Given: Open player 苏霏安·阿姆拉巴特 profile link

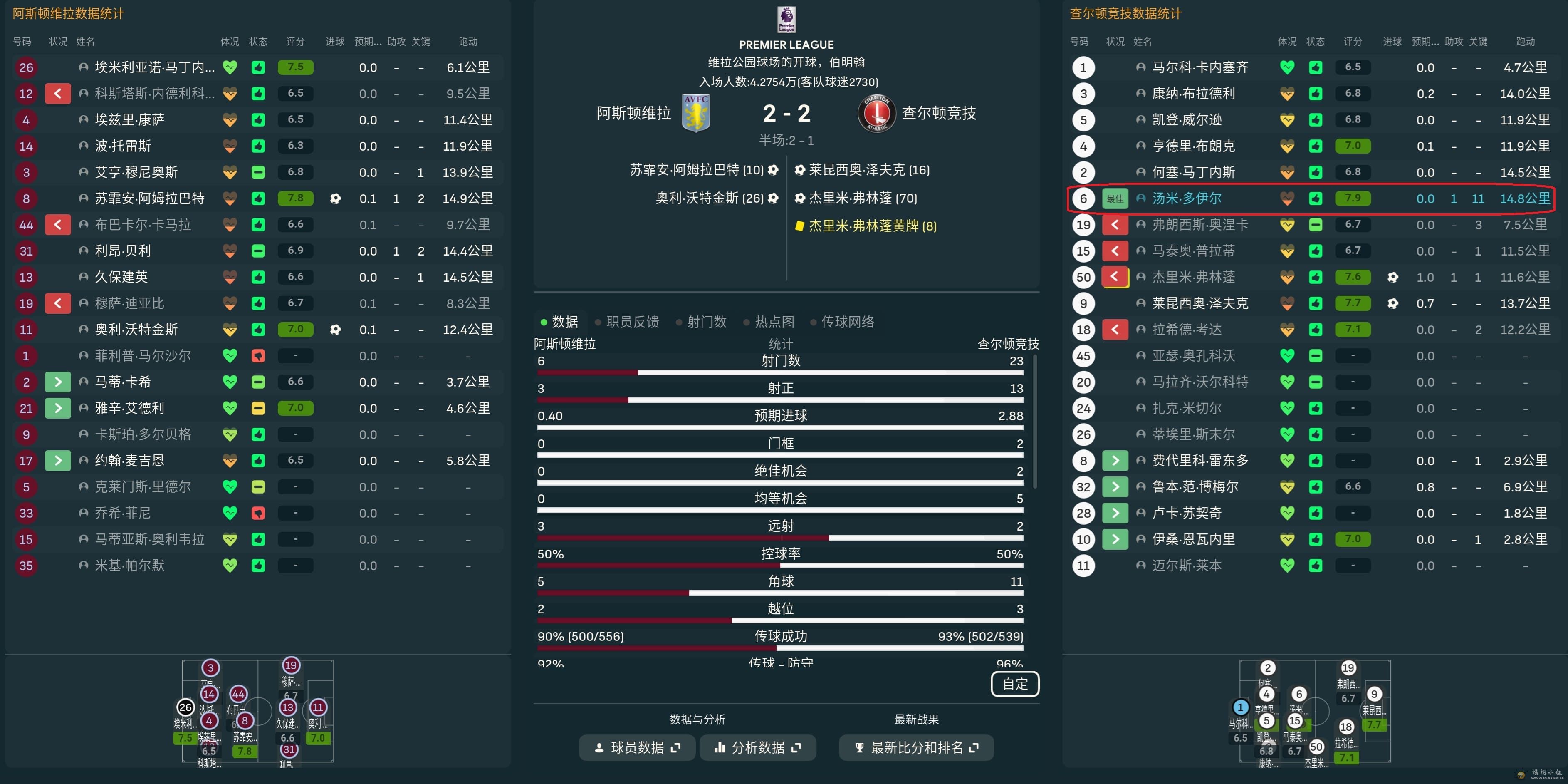Looking at the screenshot, I should click(149, 198).
